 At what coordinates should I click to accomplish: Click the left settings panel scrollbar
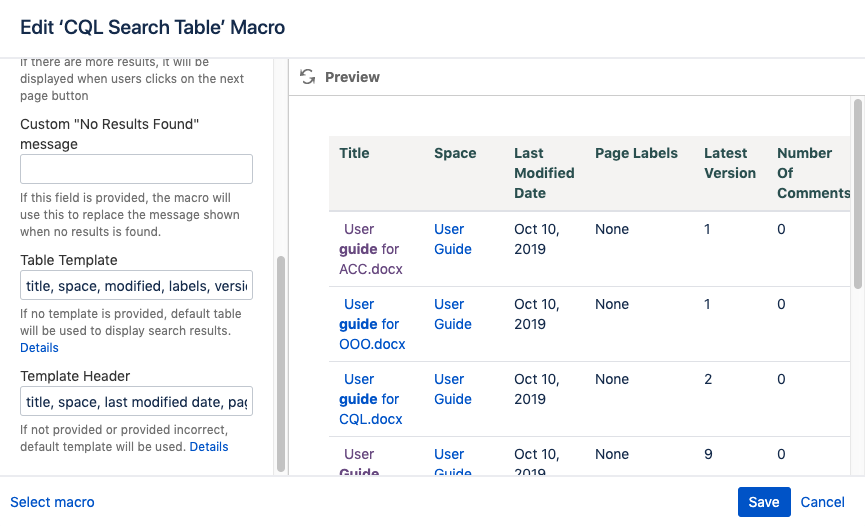281,360
